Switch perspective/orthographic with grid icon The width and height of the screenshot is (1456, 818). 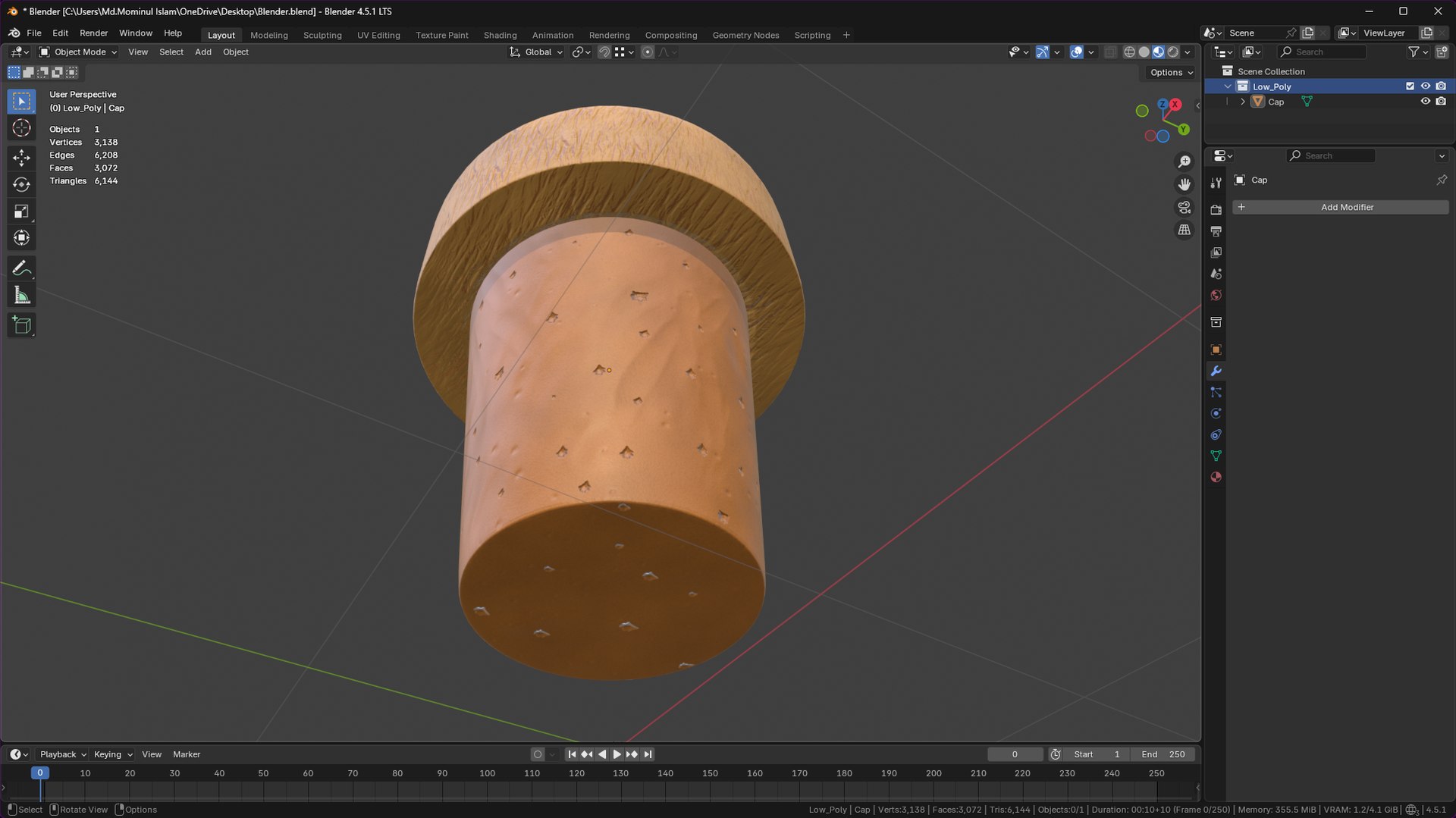pyautogui.click(x=1184, y=230)
